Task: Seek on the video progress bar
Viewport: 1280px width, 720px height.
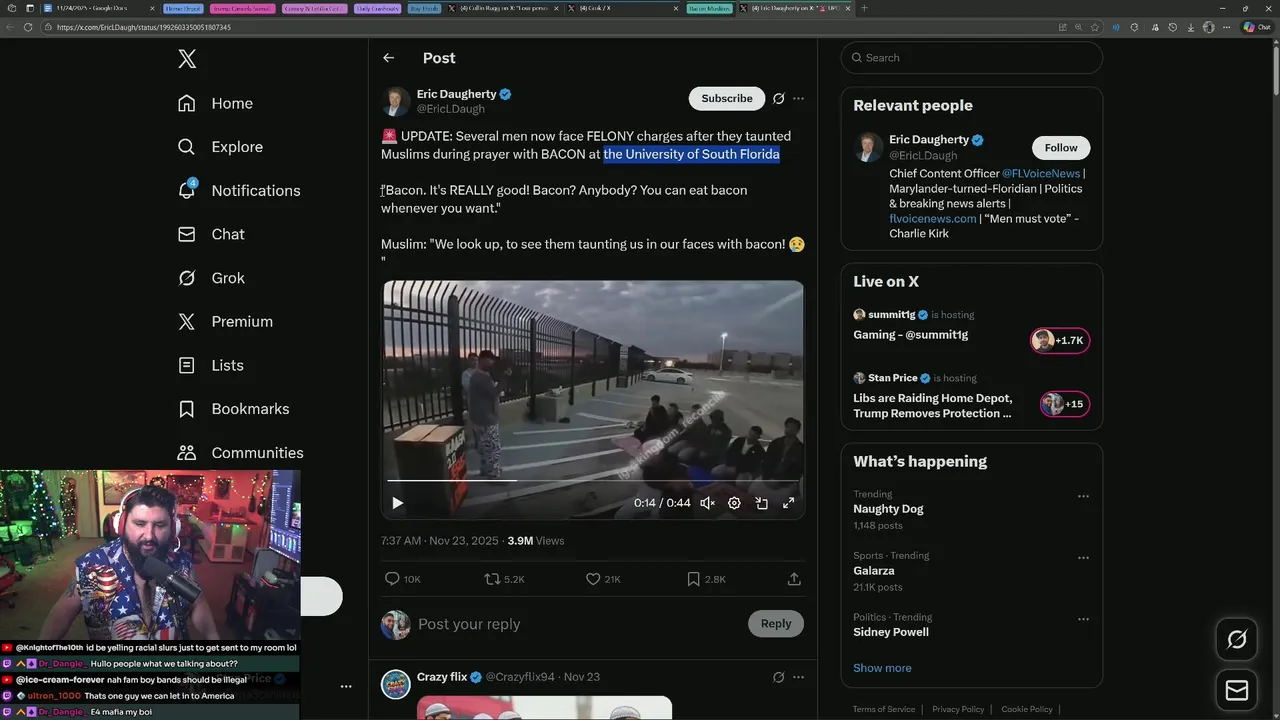Action: 592,481
